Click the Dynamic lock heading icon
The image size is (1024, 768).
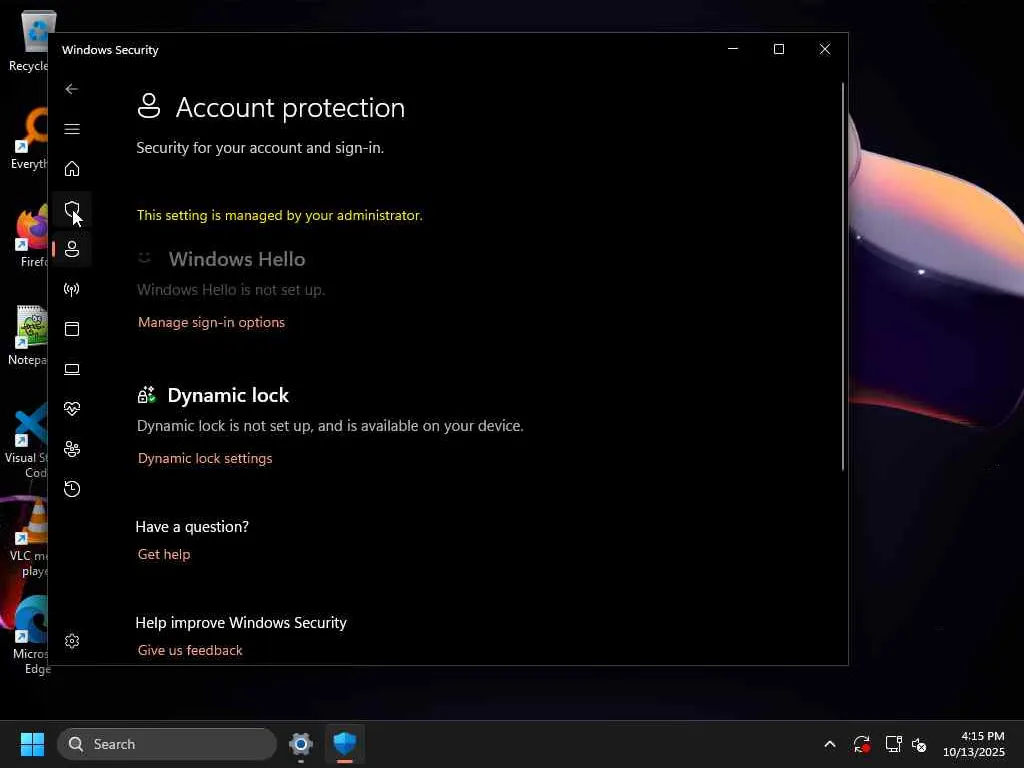pyautogui.click(x=146, y=394)
